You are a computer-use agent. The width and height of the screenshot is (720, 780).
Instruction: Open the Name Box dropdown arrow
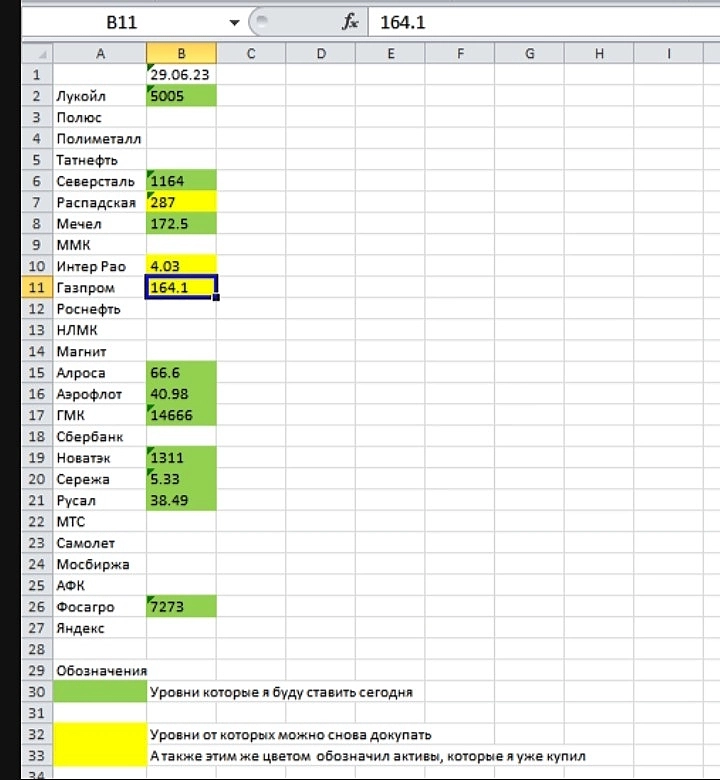(x=234, y=22)
